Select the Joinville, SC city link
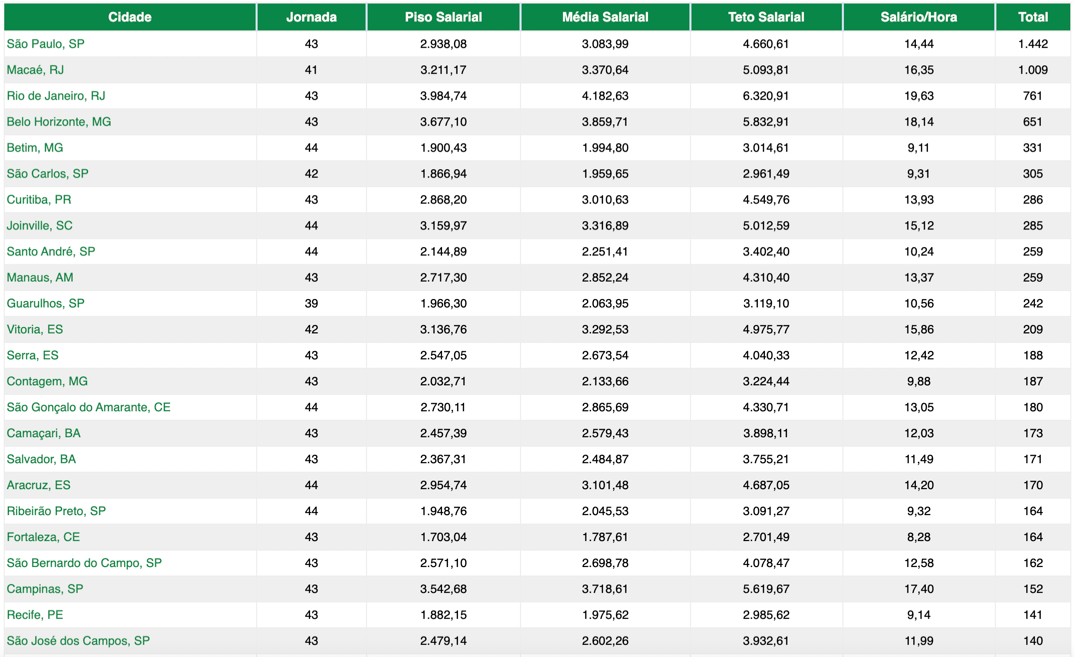 (40, 226)
